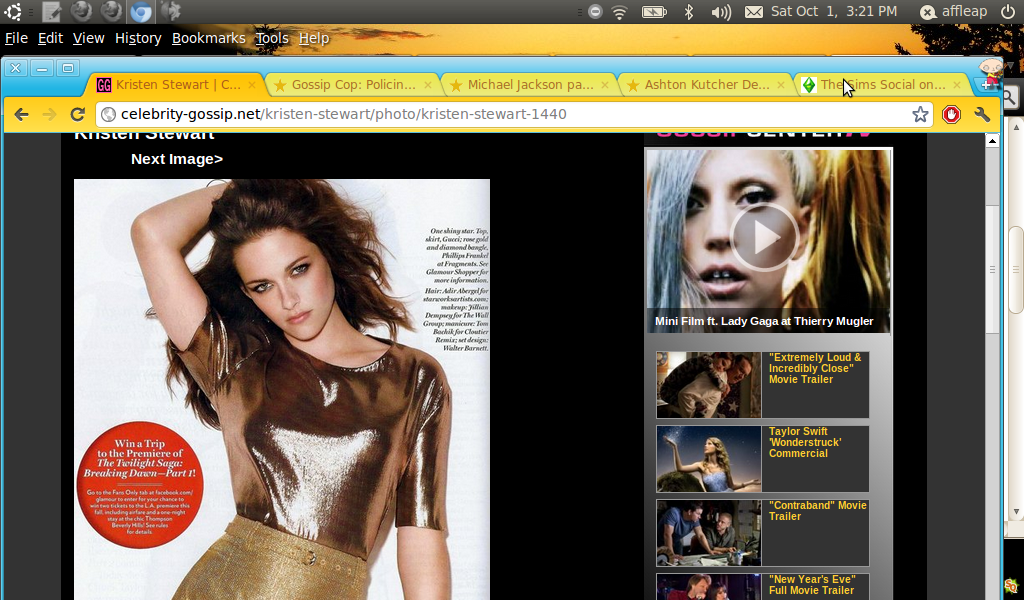Open the Ubuntu logo main menu
The image size is (1024, 600).
click(x=12, y=11)
